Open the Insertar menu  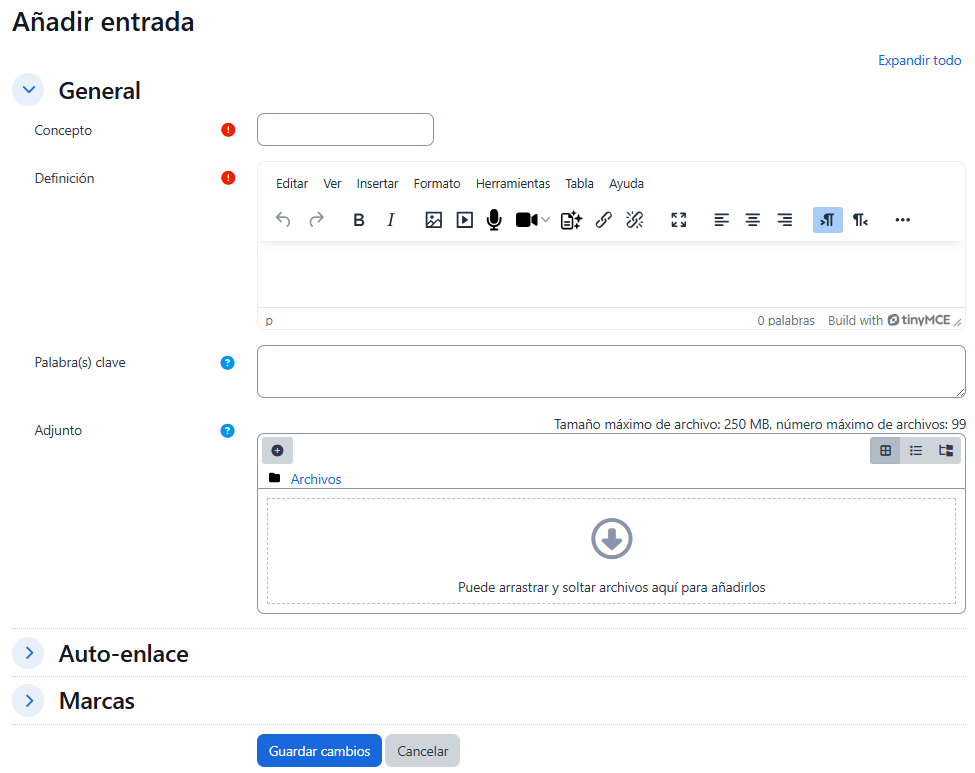[x=377, y=184]
